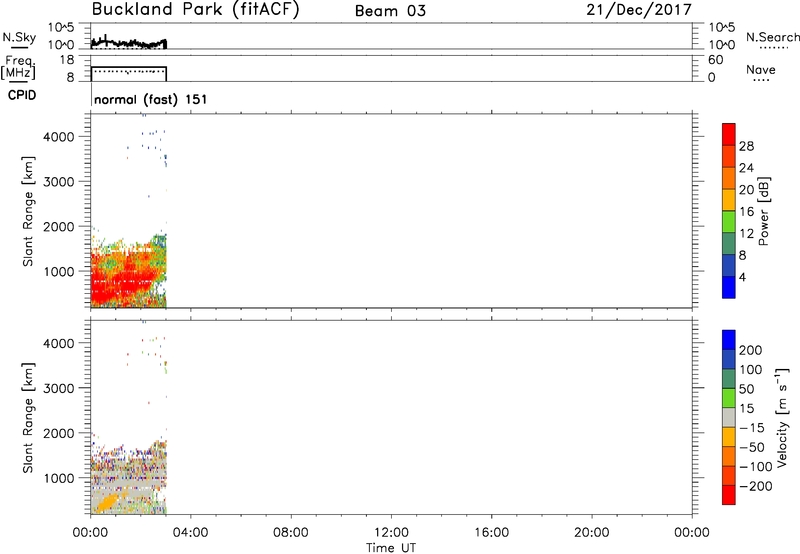Click the N.Search legend label
This screenshot has height=554, width=800.
pyautogui.click(x=772, y=37)
